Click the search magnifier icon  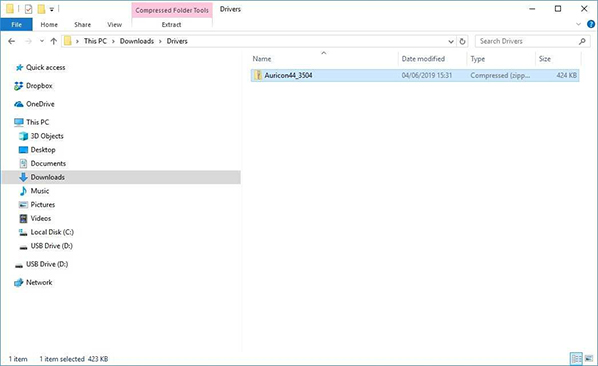click(582, 41)
